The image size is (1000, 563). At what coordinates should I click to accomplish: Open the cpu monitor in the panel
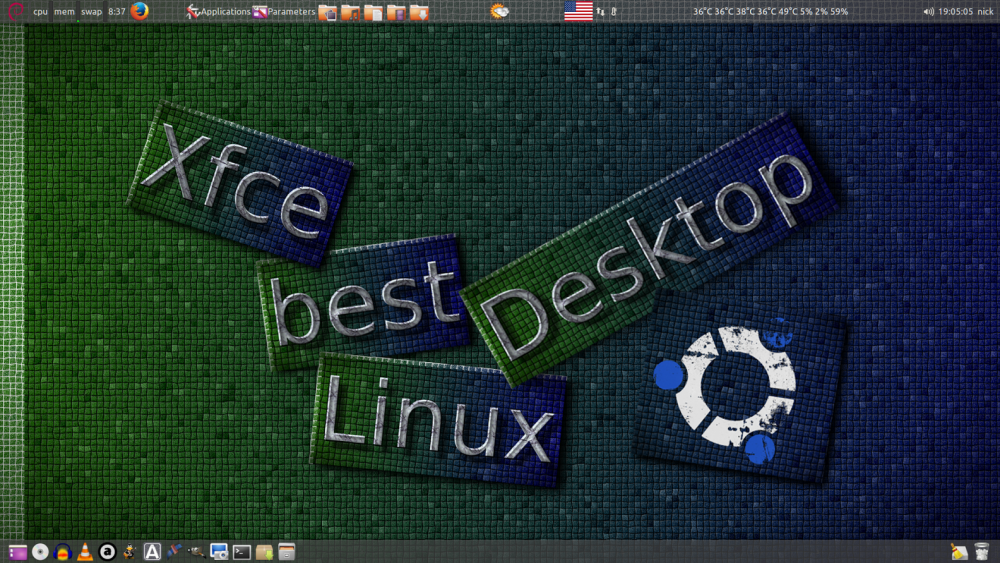40,11
